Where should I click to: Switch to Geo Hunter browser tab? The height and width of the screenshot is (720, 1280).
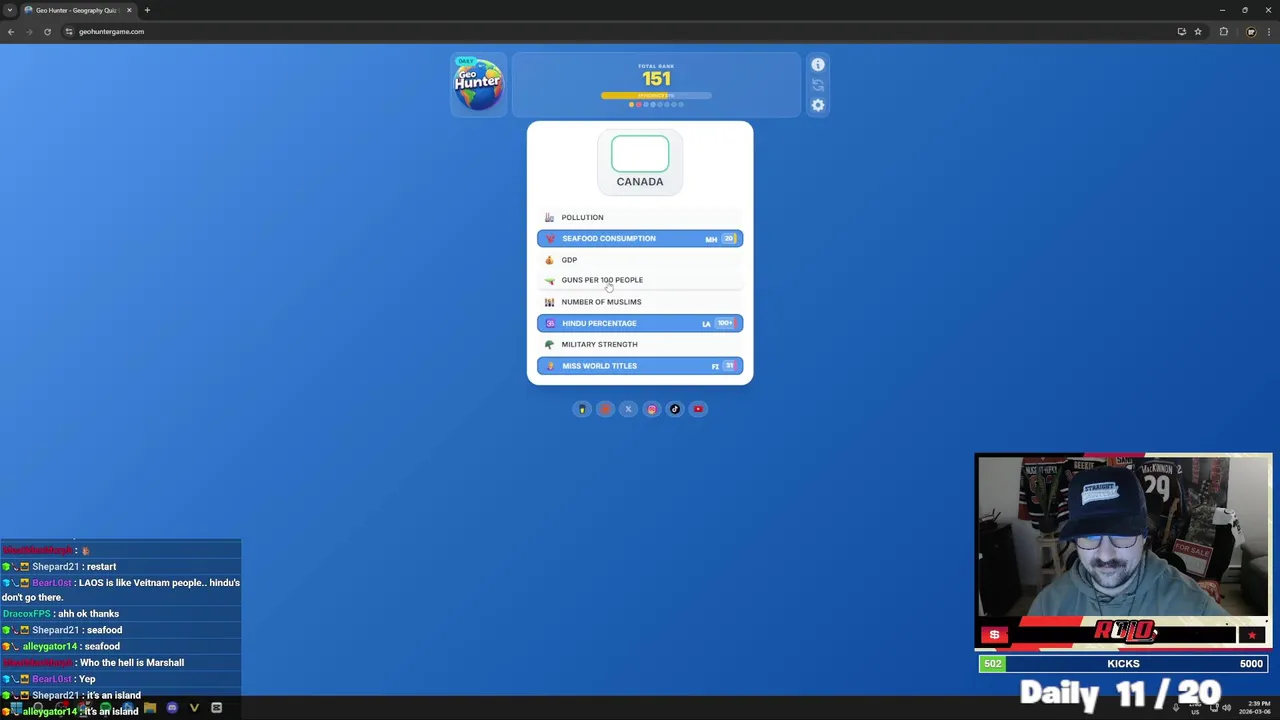pyautogui.click(x=76, y=10)
